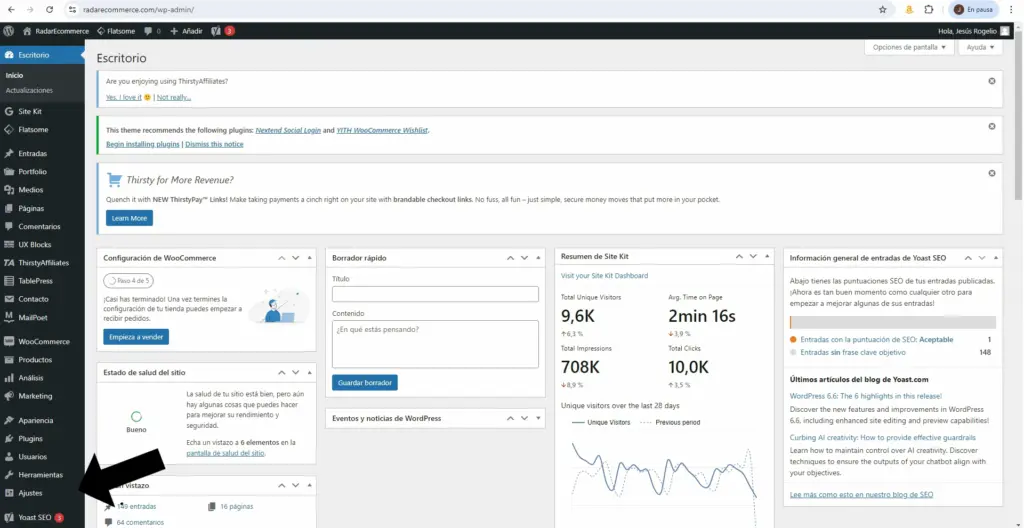Dismiss Thirsty for More Revenue notice
Viewport: 1024px width, 528px height.
pos(992,173)
